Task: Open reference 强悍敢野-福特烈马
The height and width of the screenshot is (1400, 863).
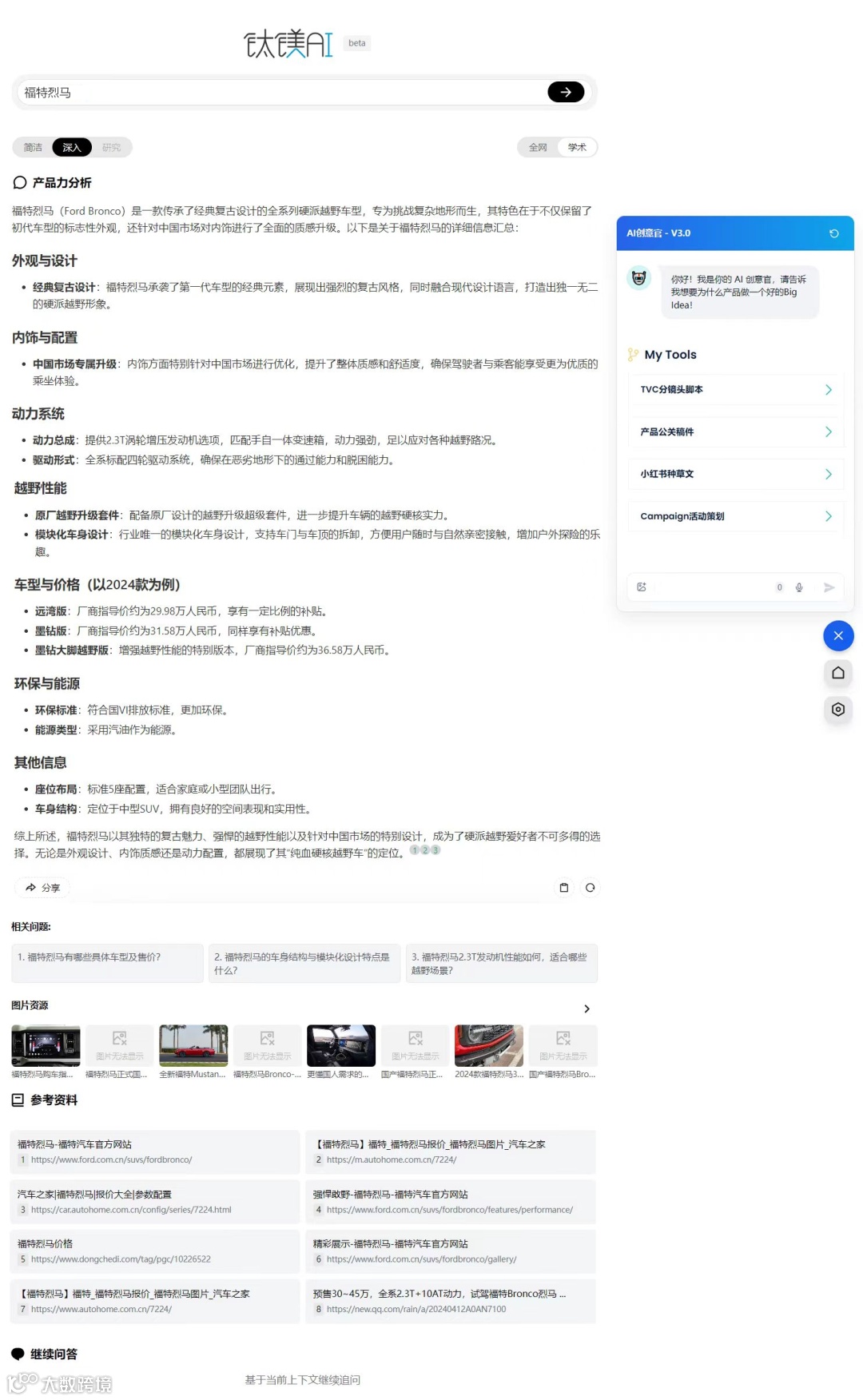Action: 451,1202
